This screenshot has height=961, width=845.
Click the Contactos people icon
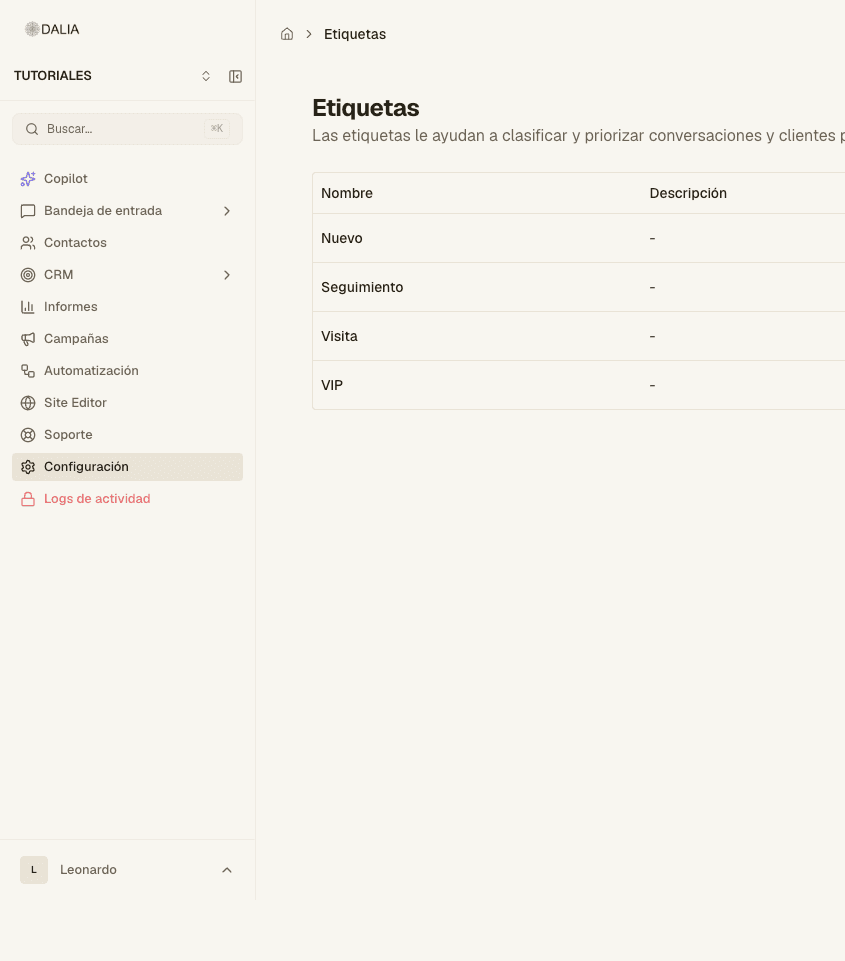[x=28, y=243]
